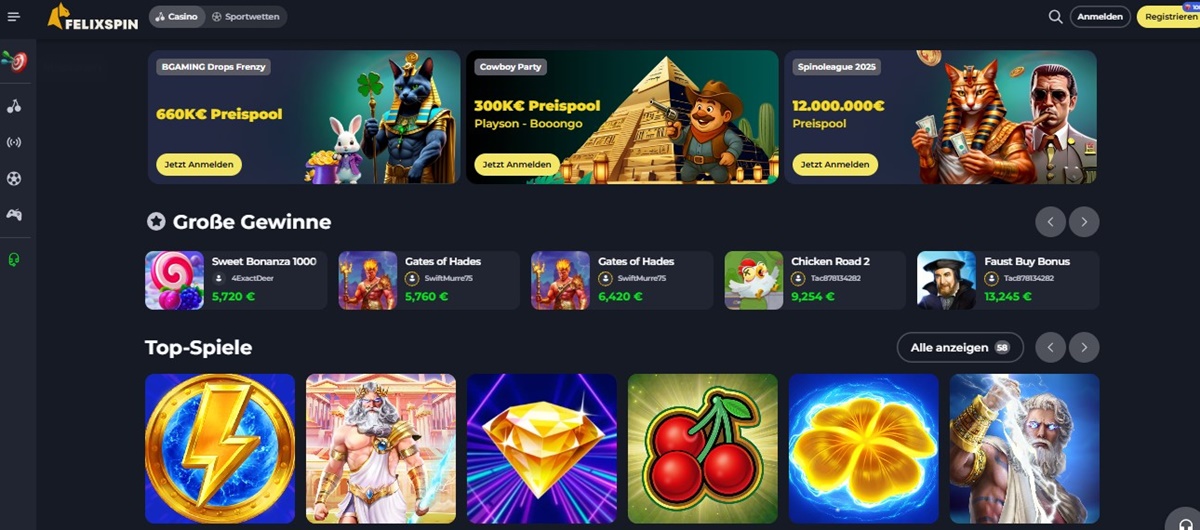
Task: Show next Große Gewinne entries
Action: point(1084,221)
